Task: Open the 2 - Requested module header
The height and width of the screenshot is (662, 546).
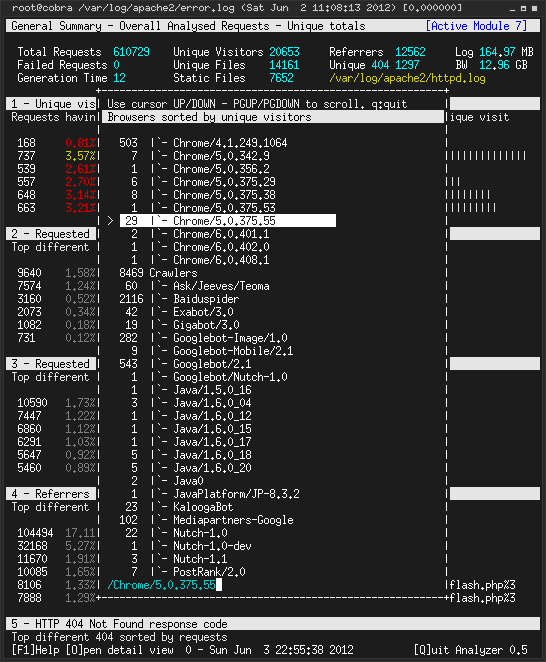Action: 52,234
